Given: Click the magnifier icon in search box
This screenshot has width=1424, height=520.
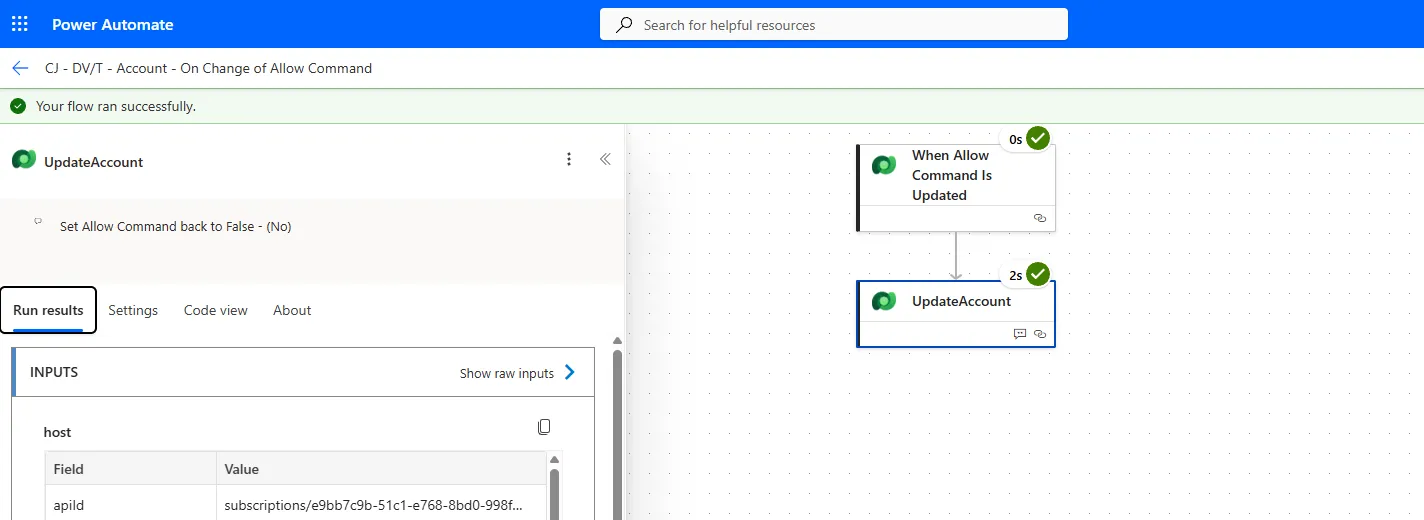Looking at the screenshot, I should coord(624,24).
